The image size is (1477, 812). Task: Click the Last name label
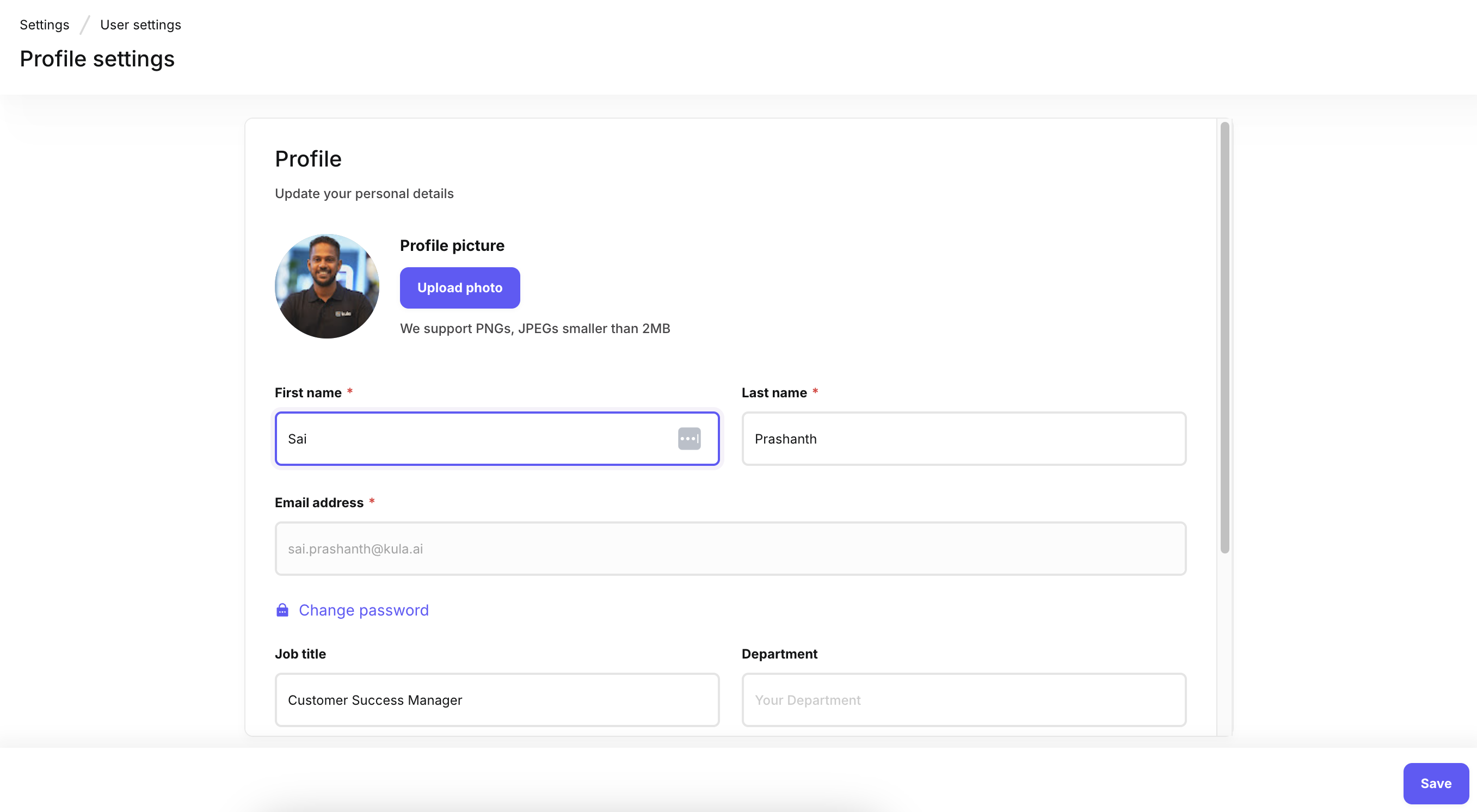coord(773,393)
